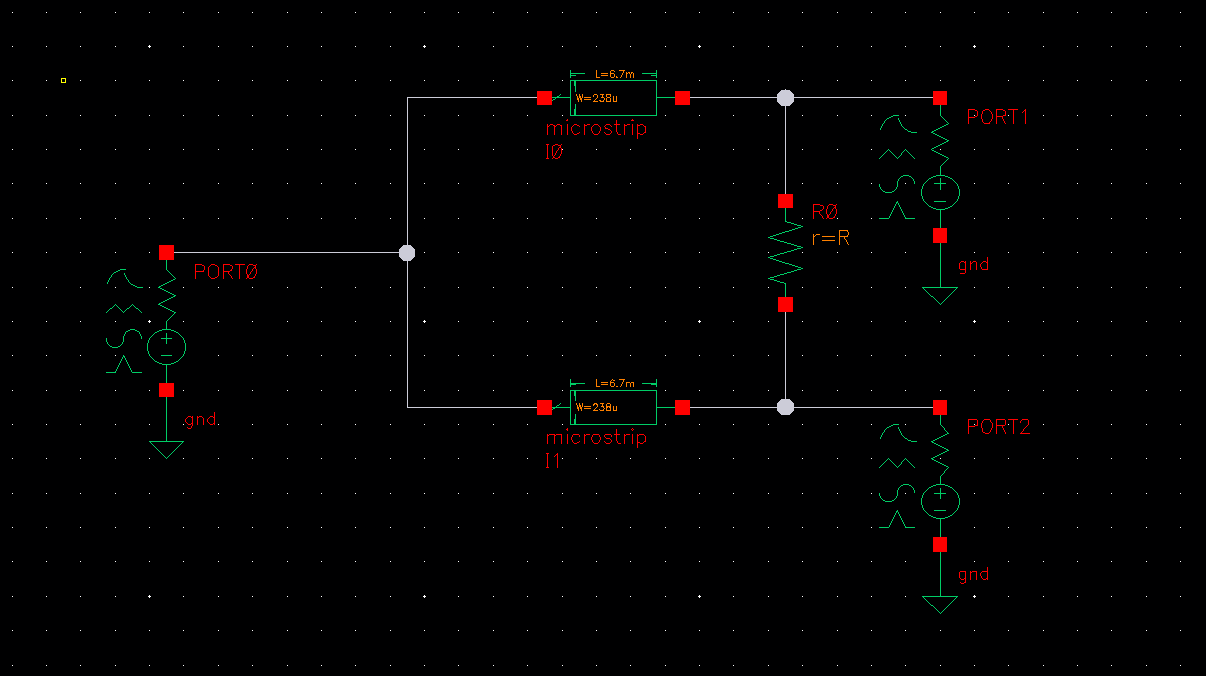Screen dimensions: 1206x676
Task: Click the wire junction dot after PORT0
Action: pos(407,253)
